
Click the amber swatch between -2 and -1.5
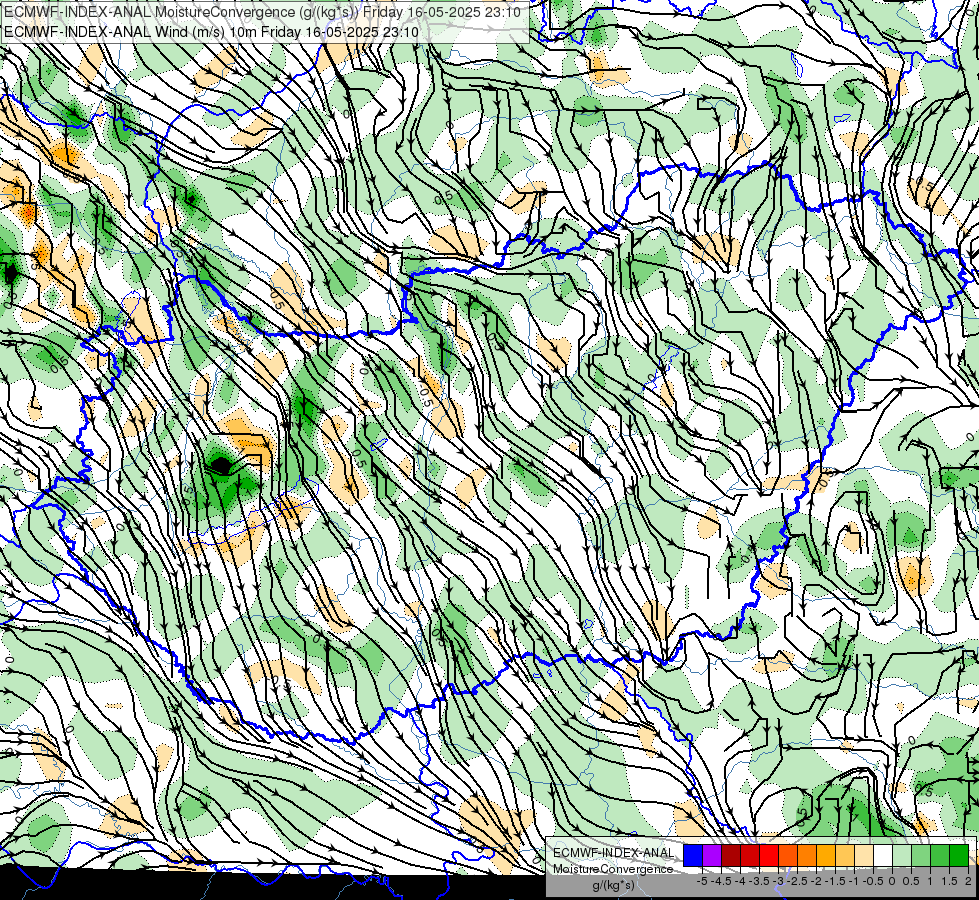826,855
